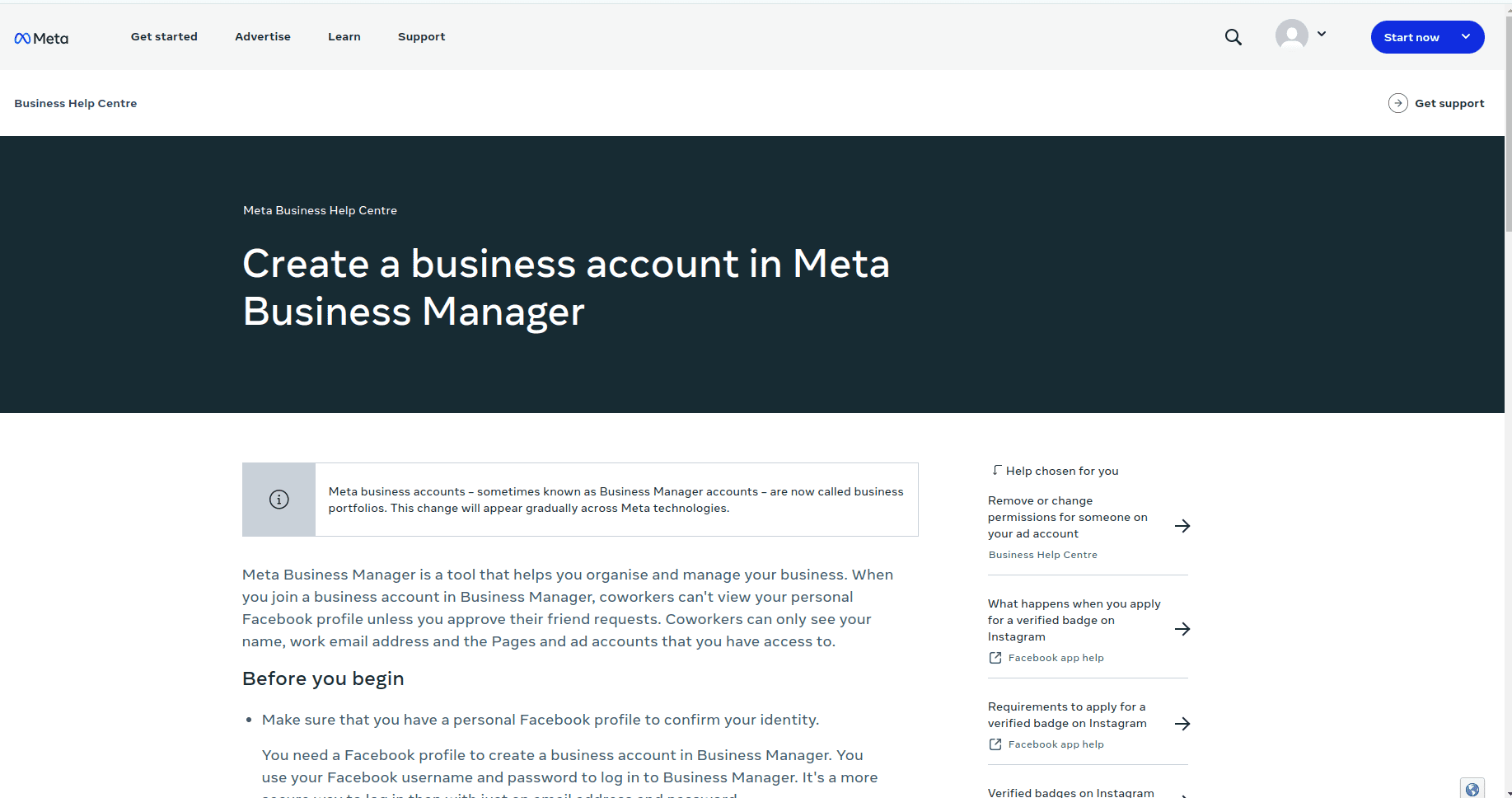Screen dimensions: 1512x798
Task: Open Verified badges on Instagram article
Action: click(x=1071, y=792)
